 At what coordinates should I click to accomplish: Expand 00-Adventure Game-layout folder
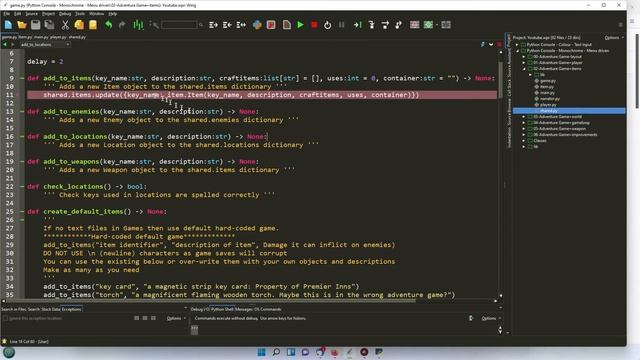tap(524, 57)
